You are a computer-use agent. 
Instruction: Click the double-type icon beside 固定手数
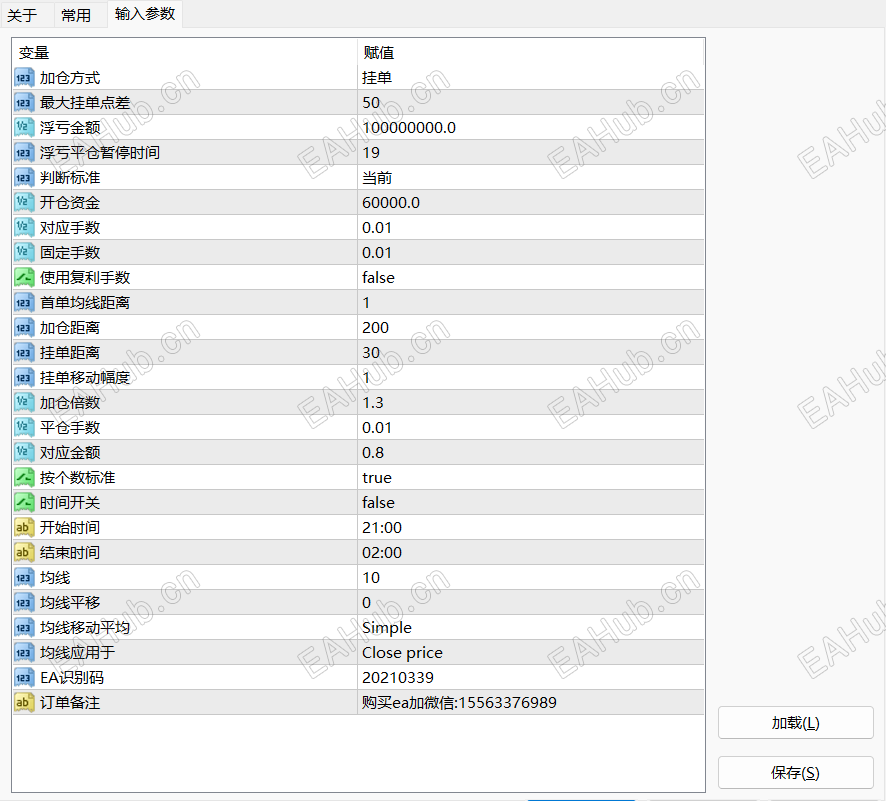[24, 252]
